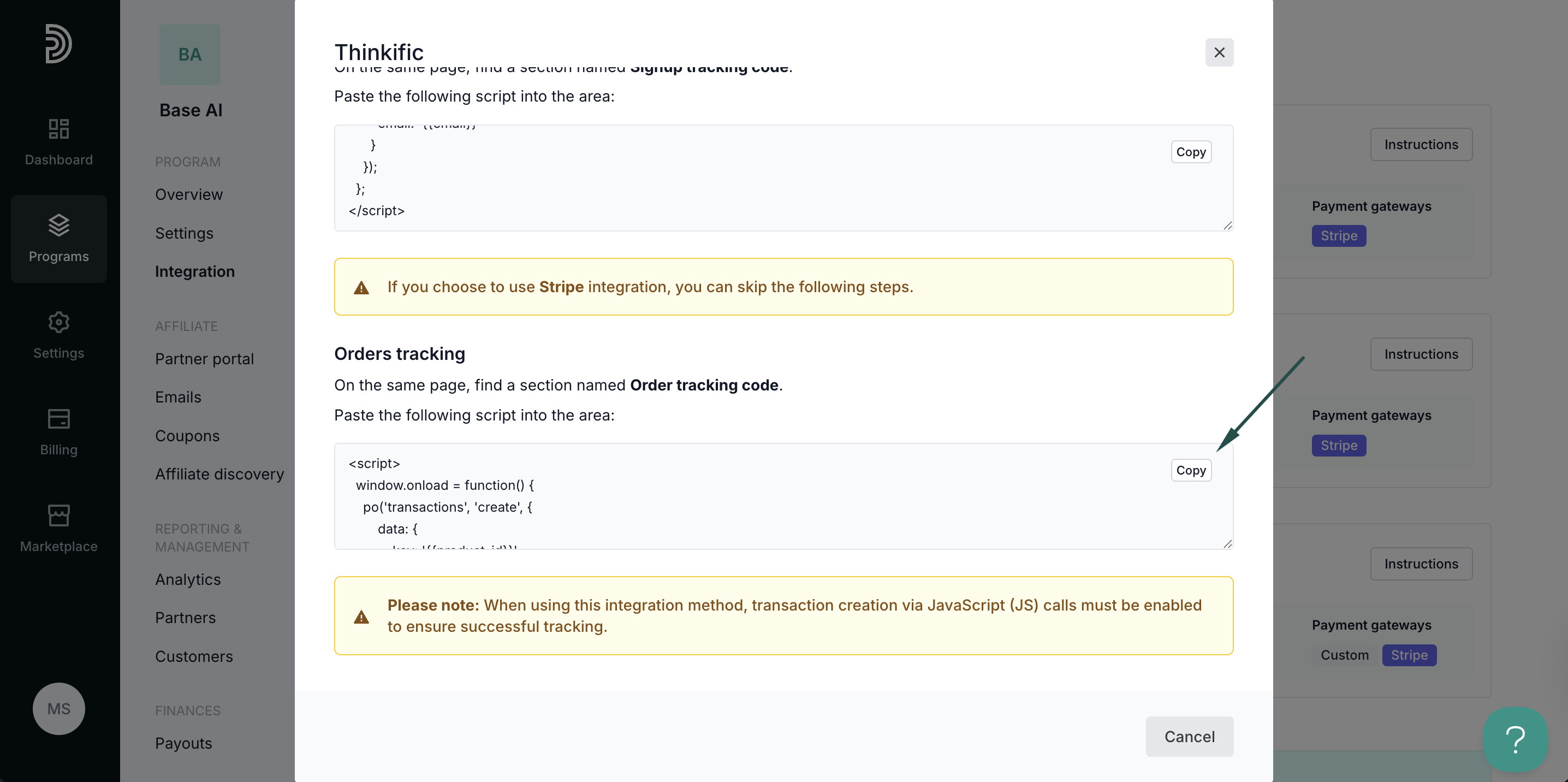Image resolution: width=1568 pixels, height=782 pixels.
Task: Click Stripe tag in second card
Action: pyautogui.click(x=1339, y=445)
